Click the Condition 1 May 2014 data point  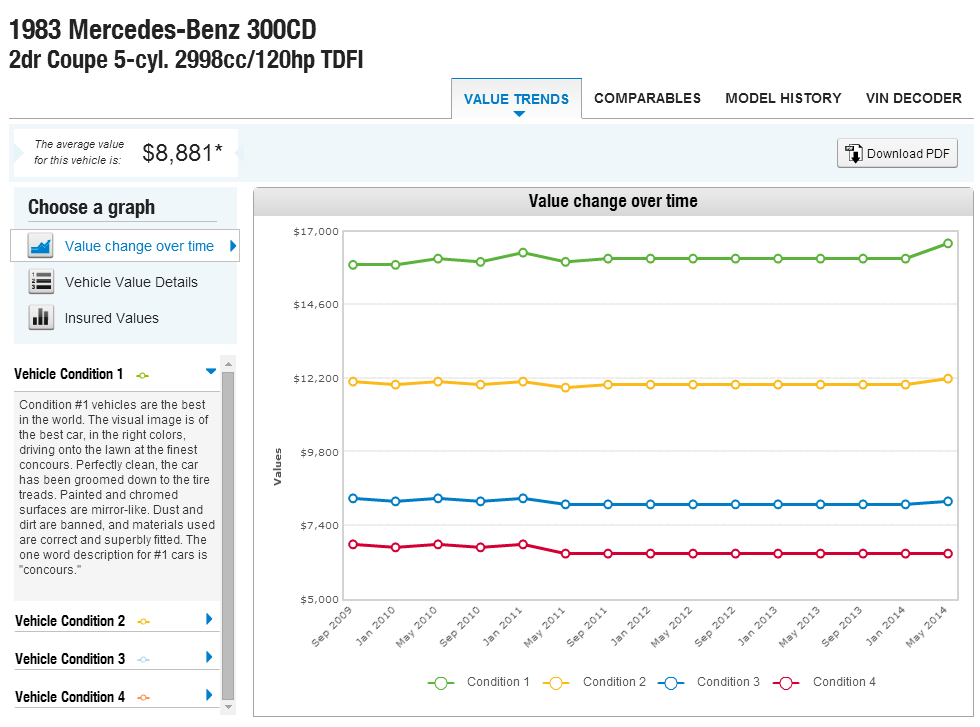point(948,243)
